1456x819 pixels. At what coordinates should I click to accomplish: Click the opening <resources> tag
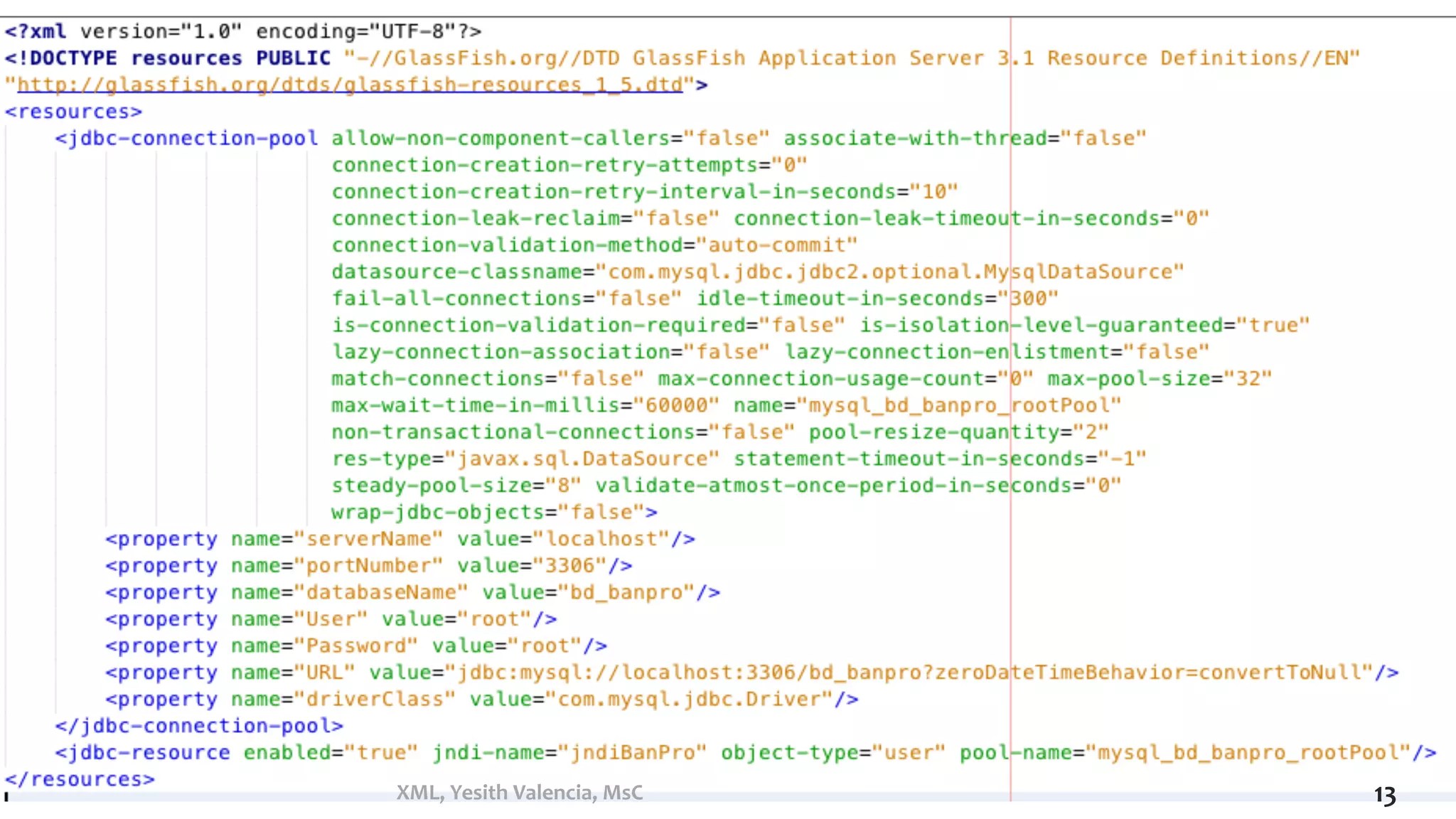point(73,112)
